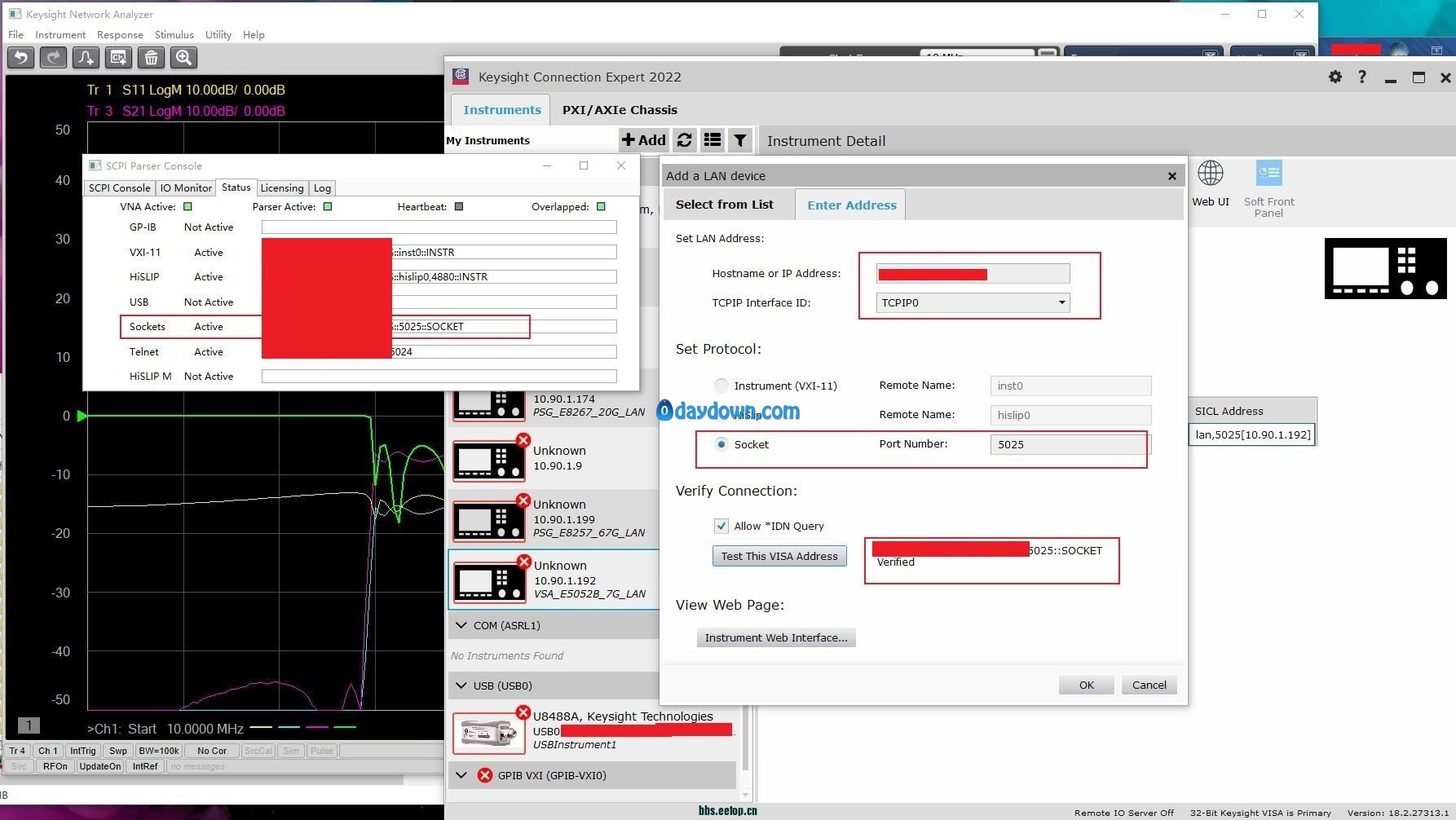Toggle UpdateOn status button

(100, 766)
